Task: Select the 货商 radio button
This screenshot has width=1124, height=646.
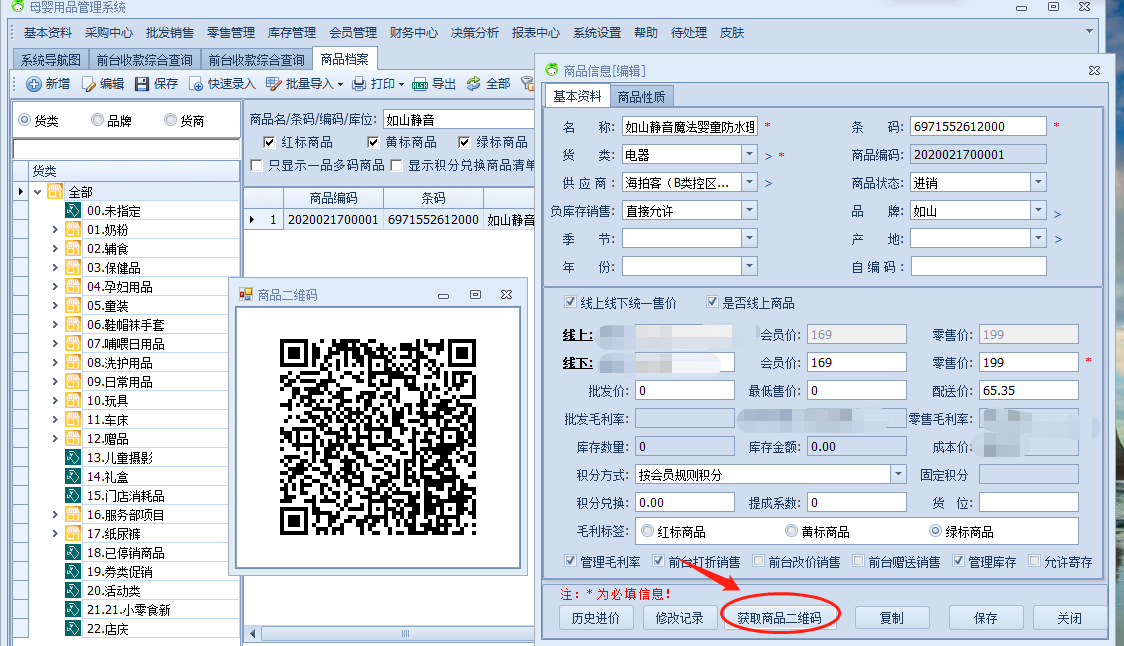Action: tap(170, 120)
